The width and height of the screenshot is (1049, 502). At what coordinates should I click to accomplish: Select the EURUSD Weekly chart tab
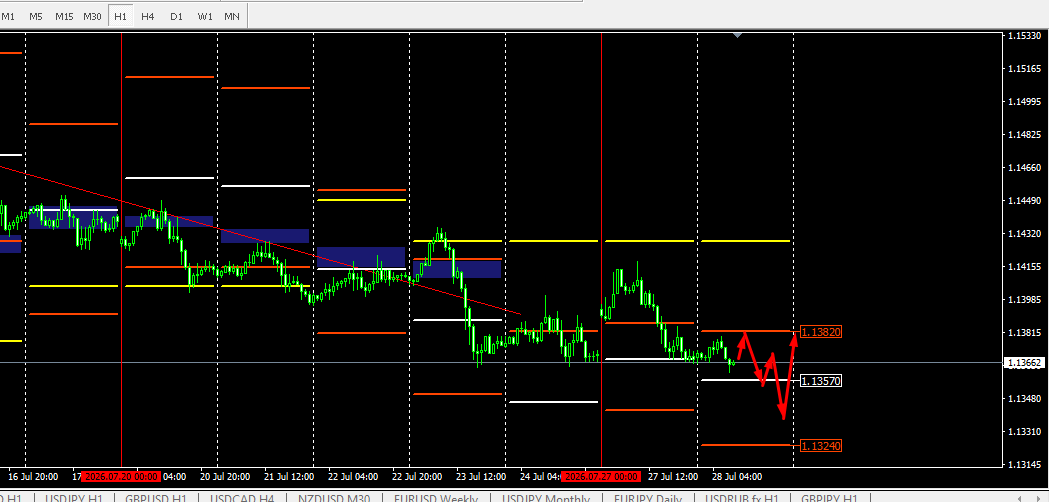click(x=436, y=498)
